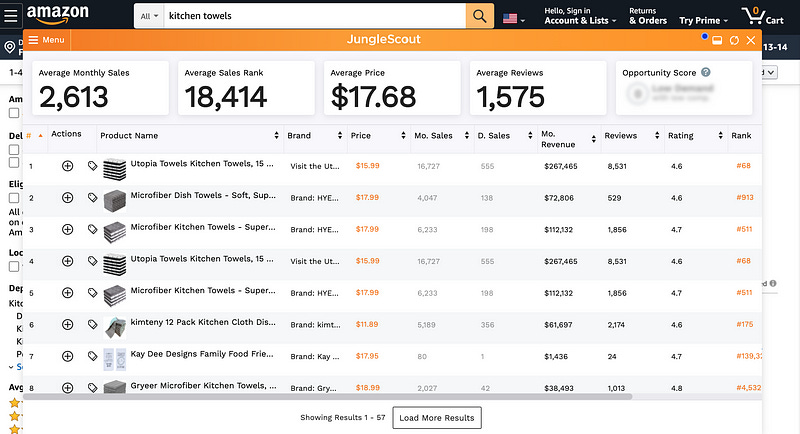The height and width of the screenshot is (434, 800).
Task: Click plus icon in row 3
Action: click(67, 229)
